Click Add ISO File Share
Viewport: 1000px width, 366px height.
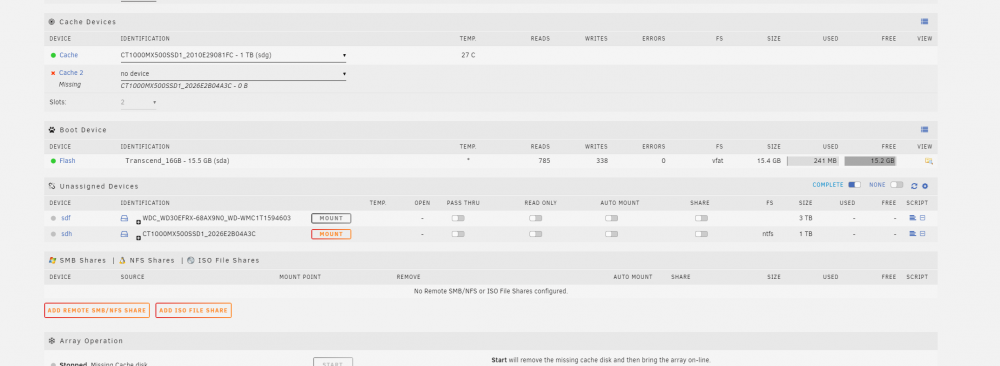pyautogui.click(x=193, y=311)
